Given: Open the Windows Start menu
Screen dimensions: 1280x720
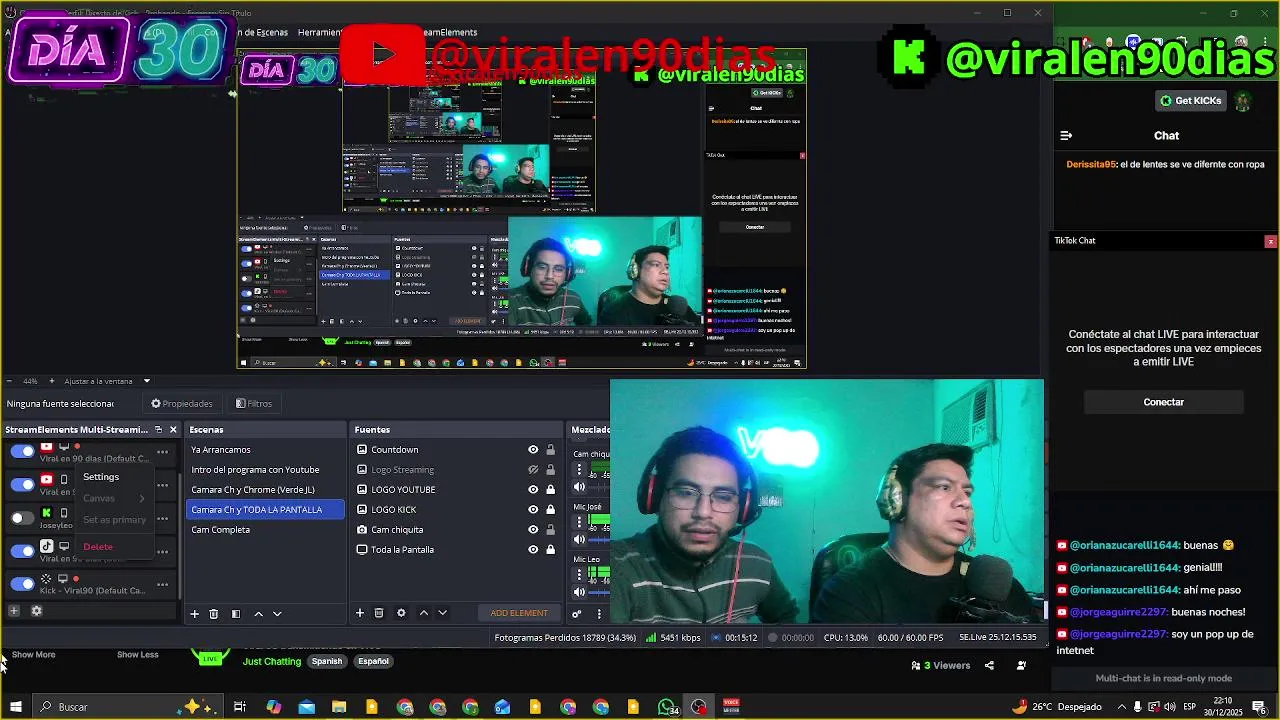Looking at the screenshot, I should (15, 707).
